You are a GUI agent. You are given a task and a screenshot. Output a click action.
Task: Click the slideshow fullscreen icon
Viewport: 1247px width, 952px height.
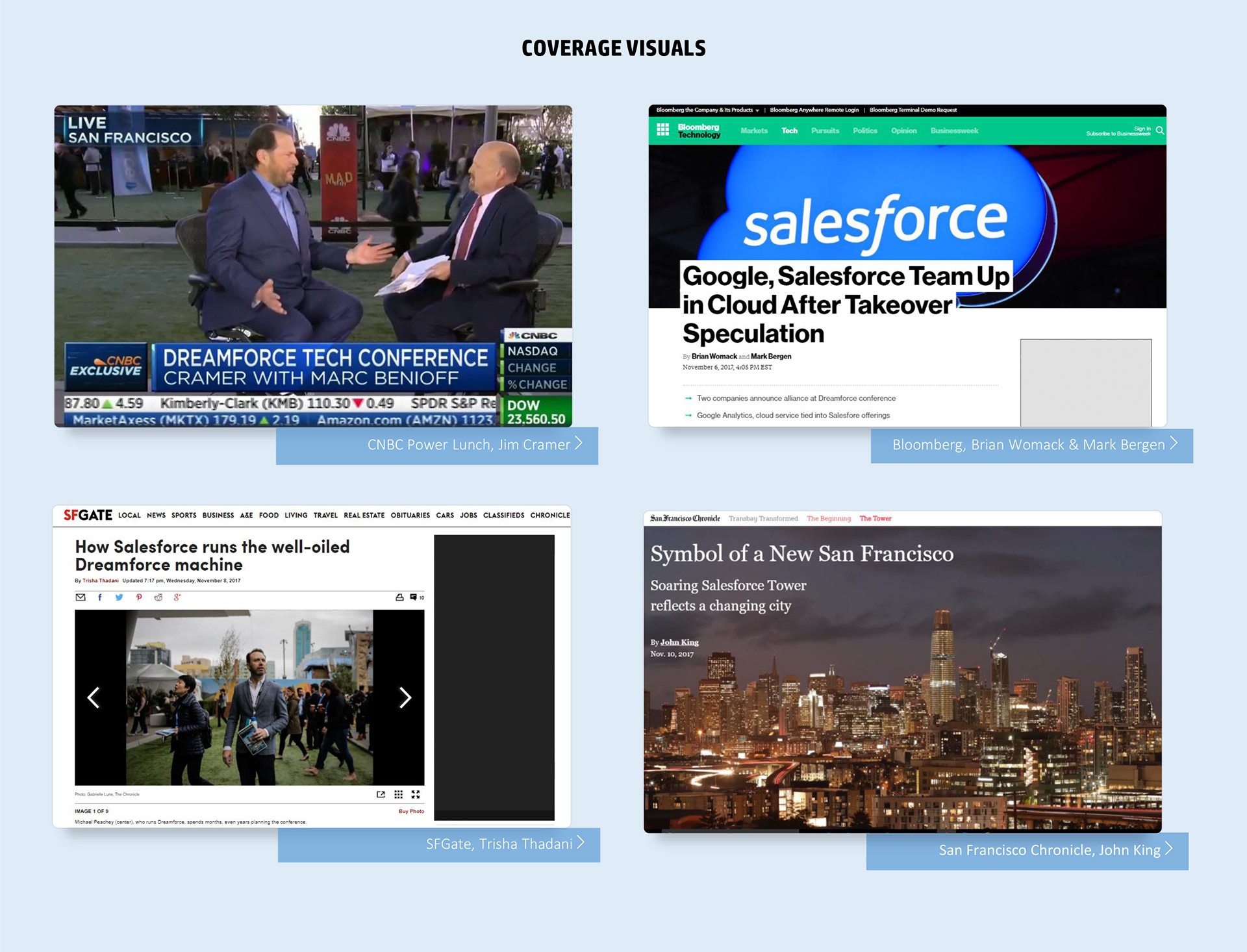click(x=416, y=794)
